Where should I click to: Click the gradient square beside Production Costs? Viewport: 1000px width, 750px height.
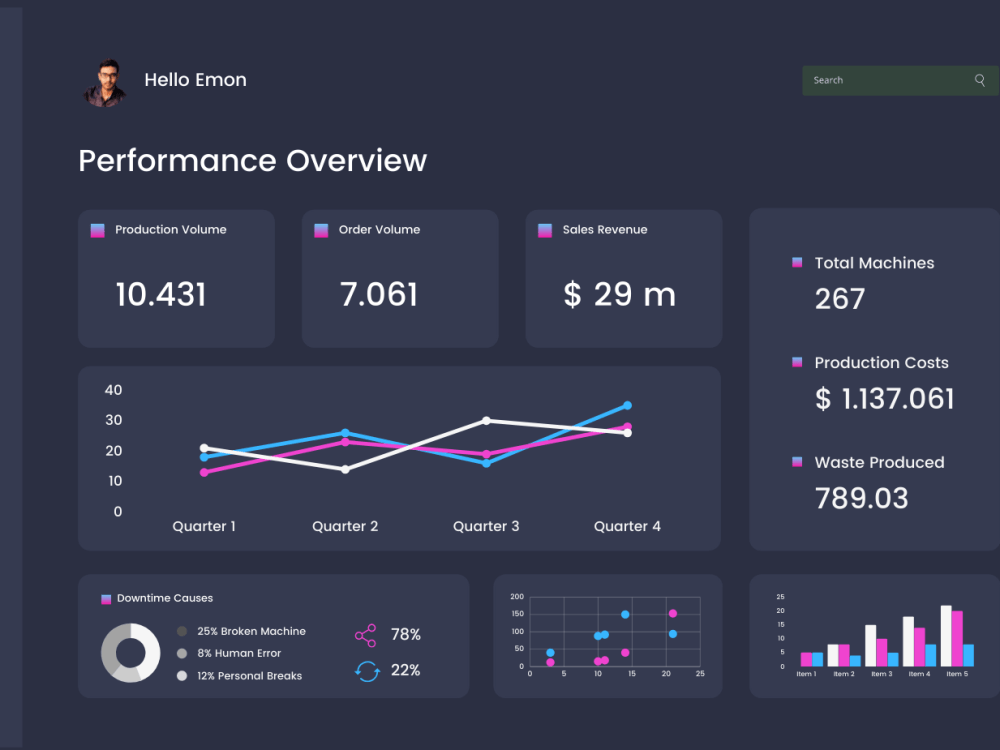(x=797, y=362)
